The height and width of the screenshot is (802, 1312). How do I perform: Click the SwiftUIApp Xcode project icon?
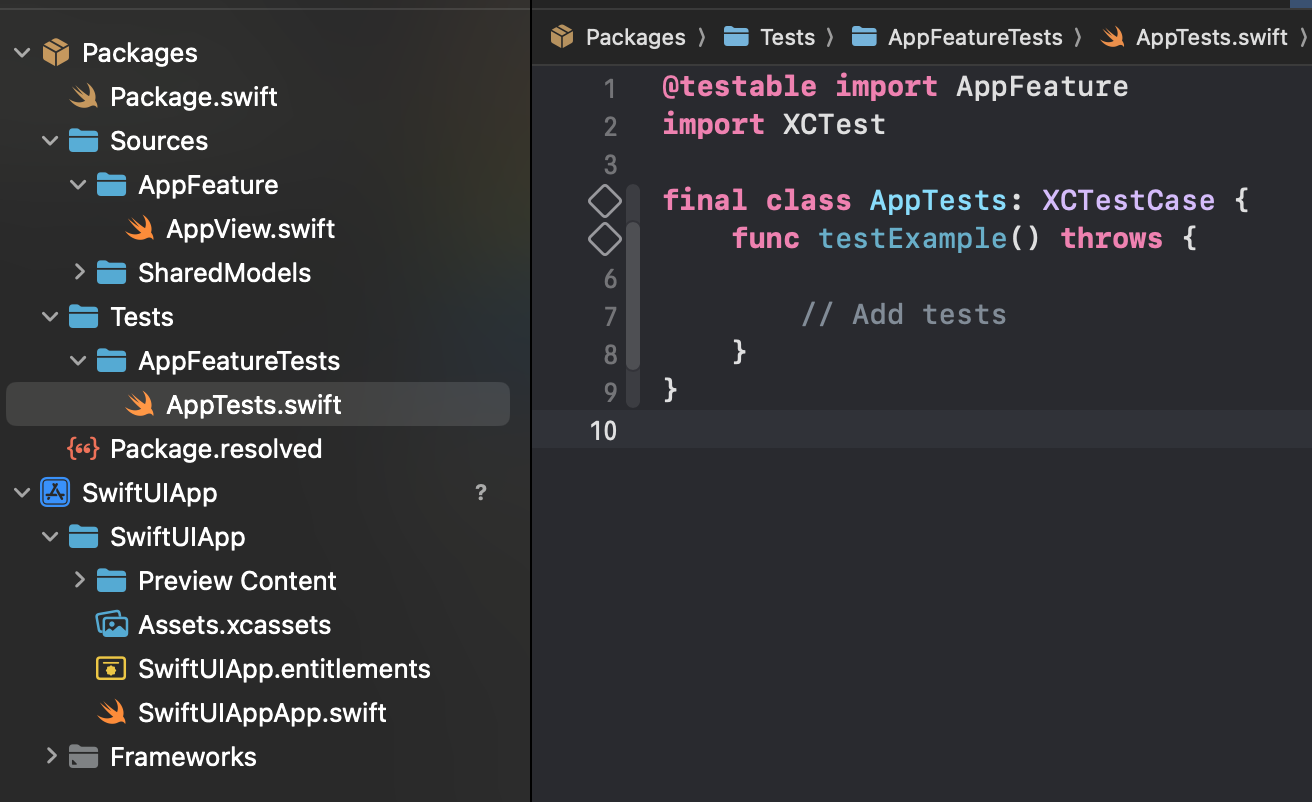tap(54, 493)
